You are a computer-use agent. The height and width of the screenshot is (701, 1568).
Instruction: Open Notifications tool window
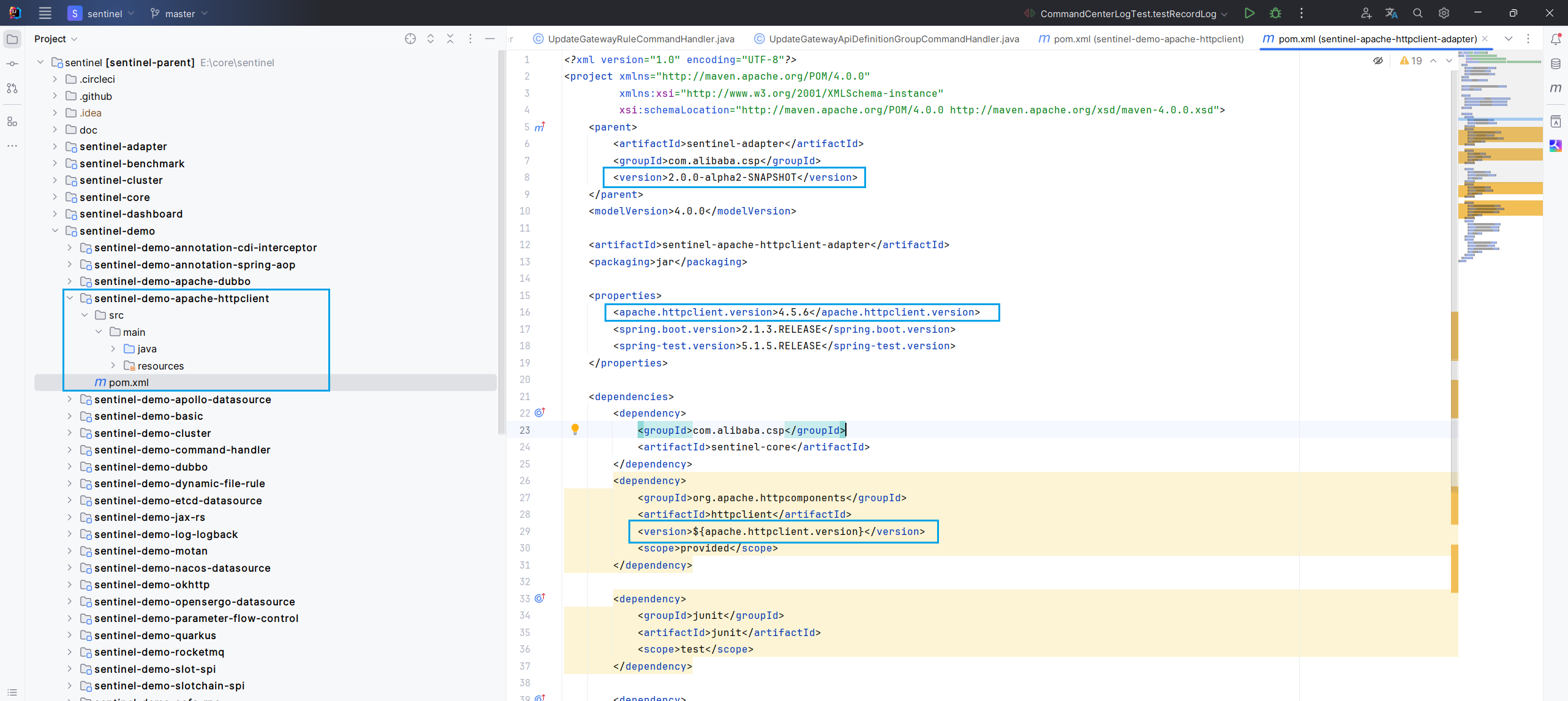(x=1556, y=39)
